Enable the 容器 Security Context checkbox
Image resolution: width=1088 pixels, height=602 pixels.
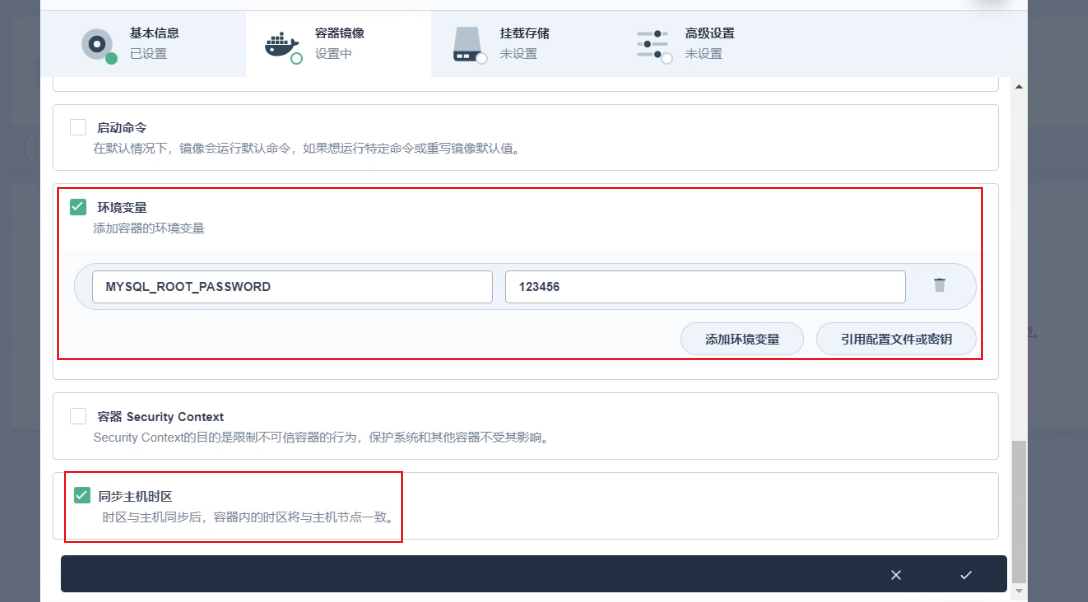(x=78, y=416)
